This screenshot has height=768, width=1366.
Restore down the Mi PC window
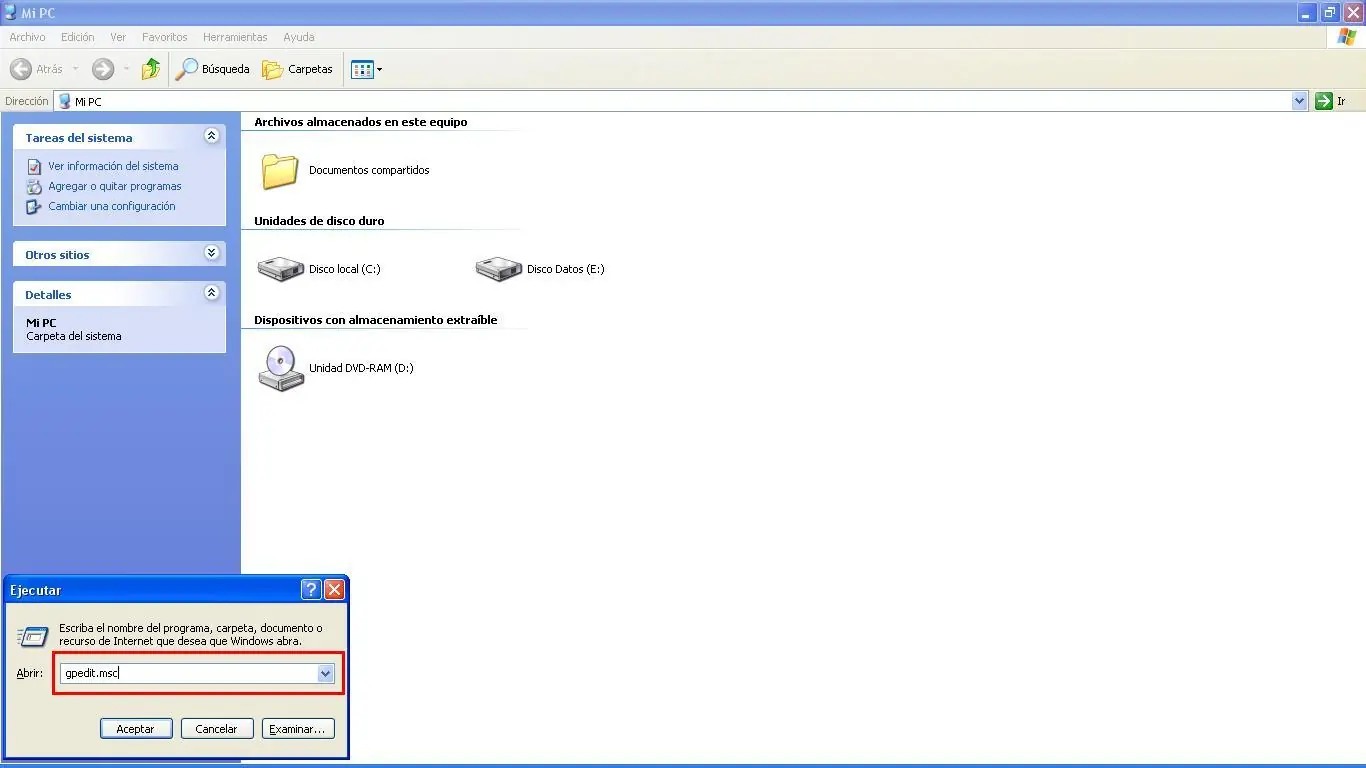point(1330,13)
